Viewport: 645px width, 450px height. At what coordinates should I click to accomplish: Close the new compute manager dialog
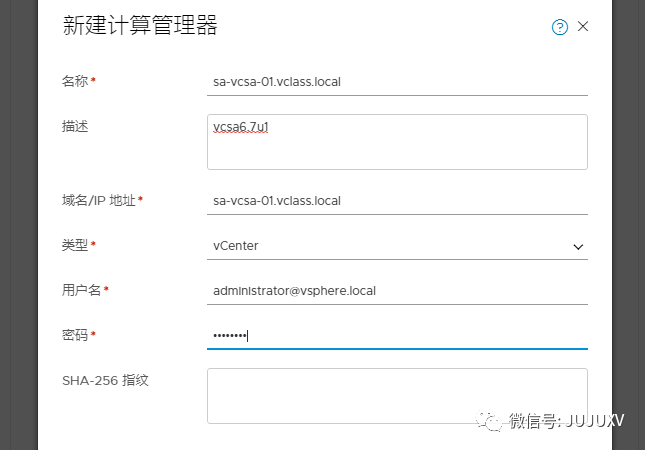click(x=583, y=26)
